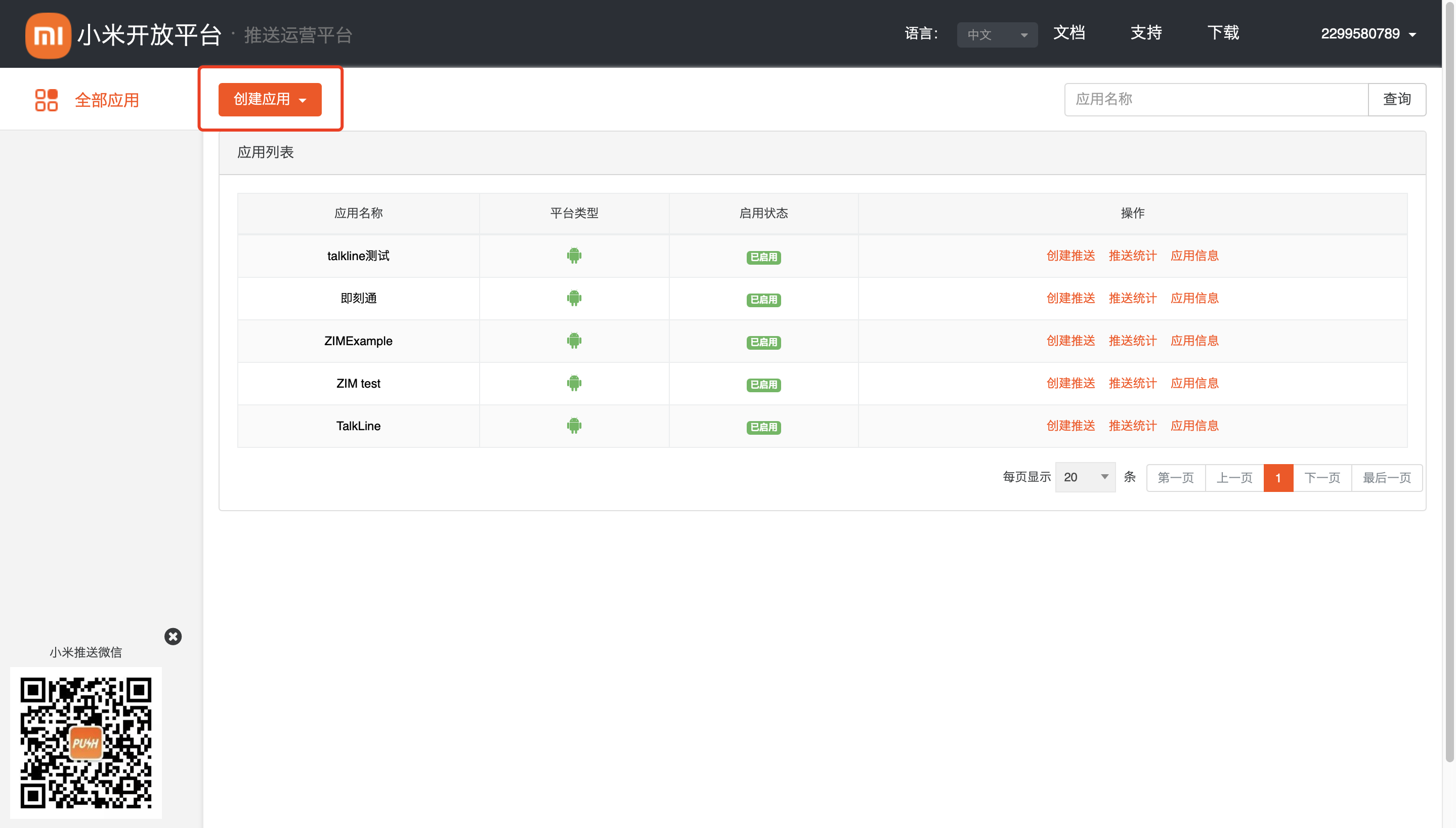This screenshot has width=1456, height=828.
Task: Click the talkline测试 app name cell
Action: [358, 256]
